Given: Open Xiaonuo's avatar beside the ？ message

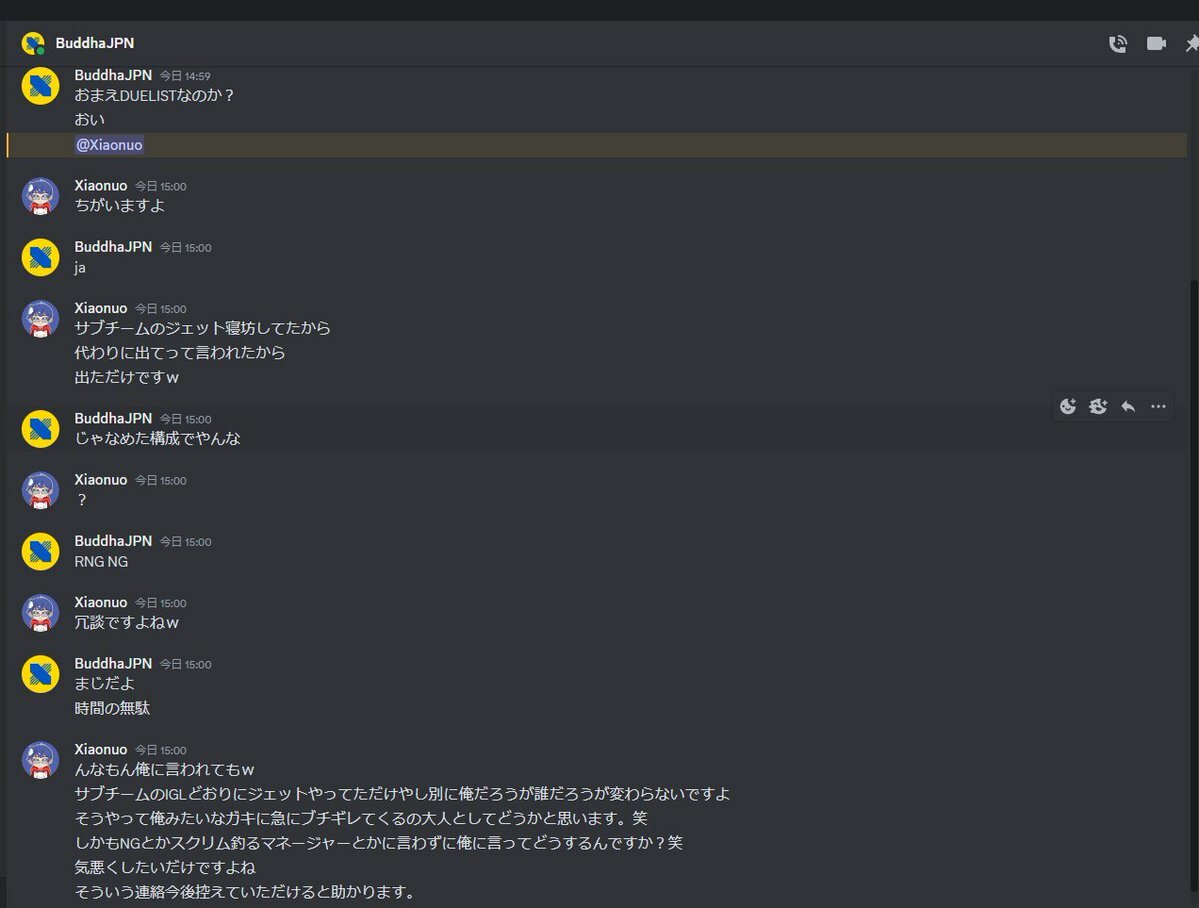Looking at the screenshot, I should point(40,490).
